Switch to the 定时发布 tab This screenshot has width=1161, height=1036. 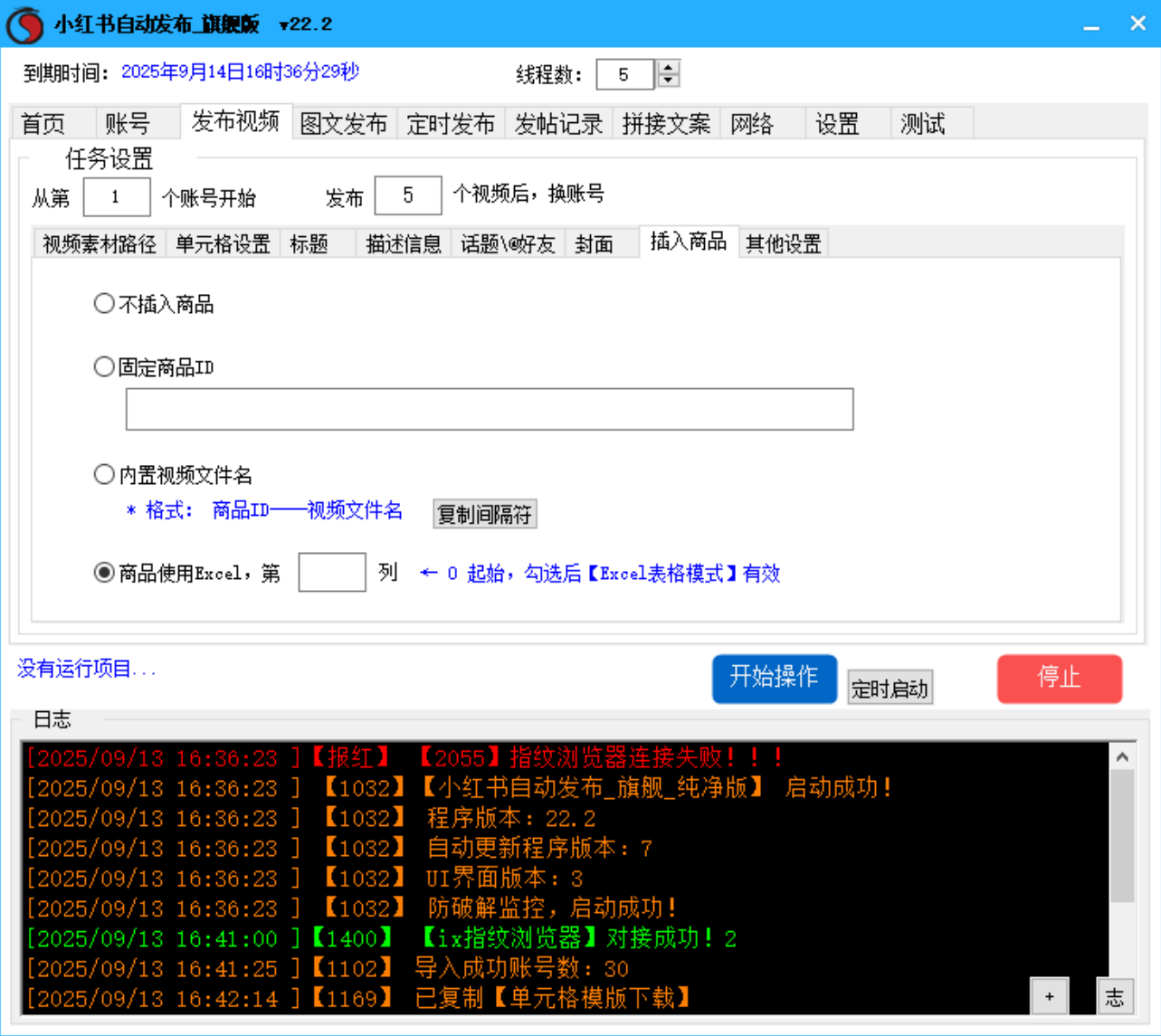pos(451,126)
